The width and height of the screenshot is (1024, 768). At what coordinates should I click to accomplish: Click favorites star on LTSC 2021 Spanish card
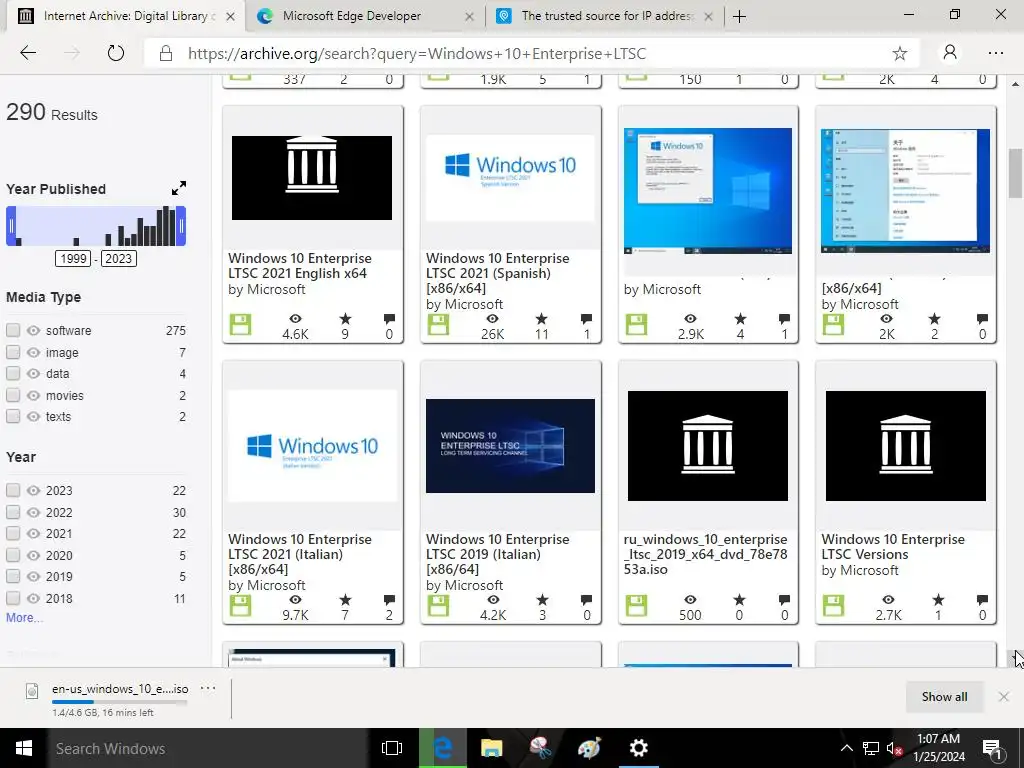point(541,319)
